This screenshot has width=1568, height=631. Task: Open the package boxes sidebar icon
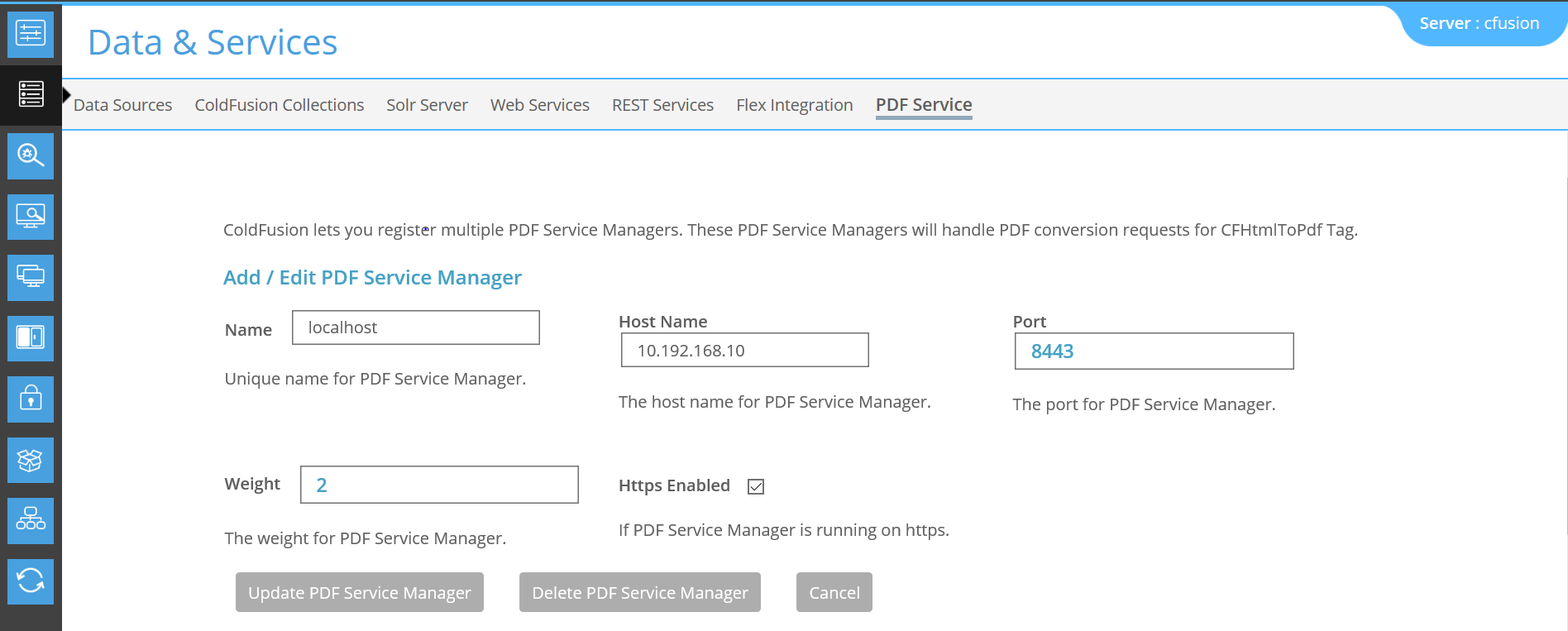click(x=31, y=460)
